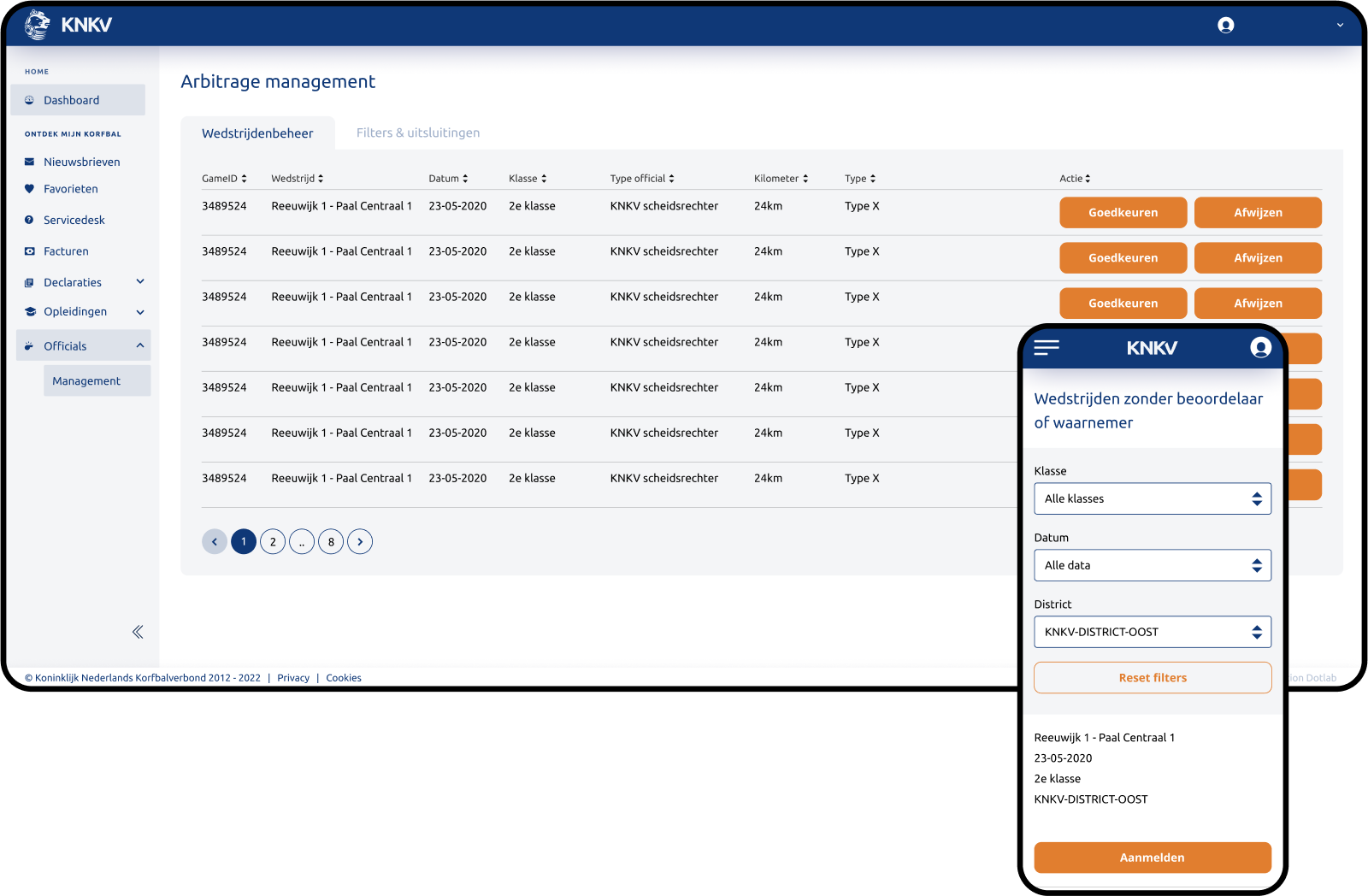Click the Opleidingen graduation cap icon
The image size is (1368, 896).
[29, 311]
